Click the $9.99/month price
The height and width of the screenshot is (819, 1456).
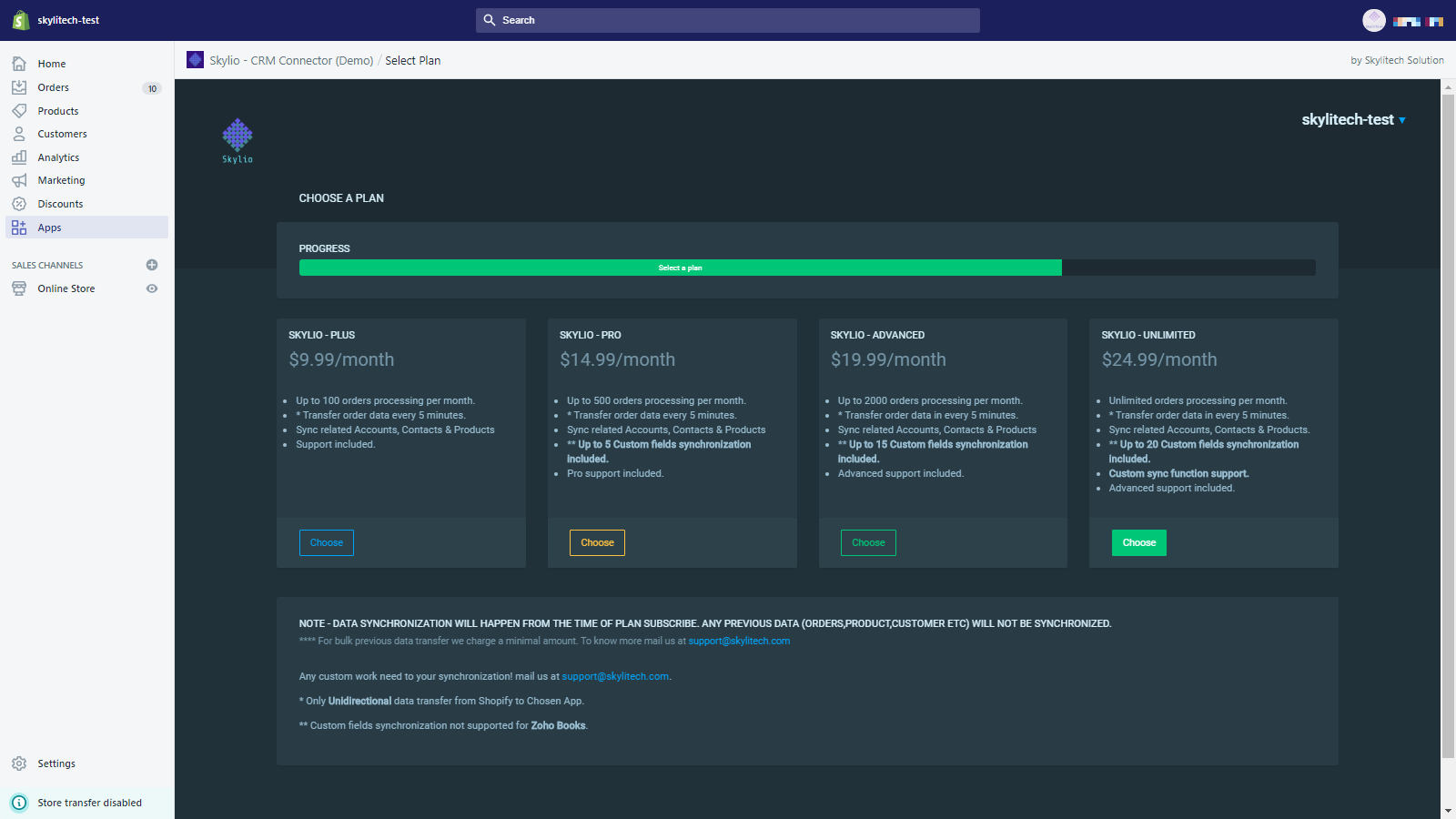click(x=341, y=359)
